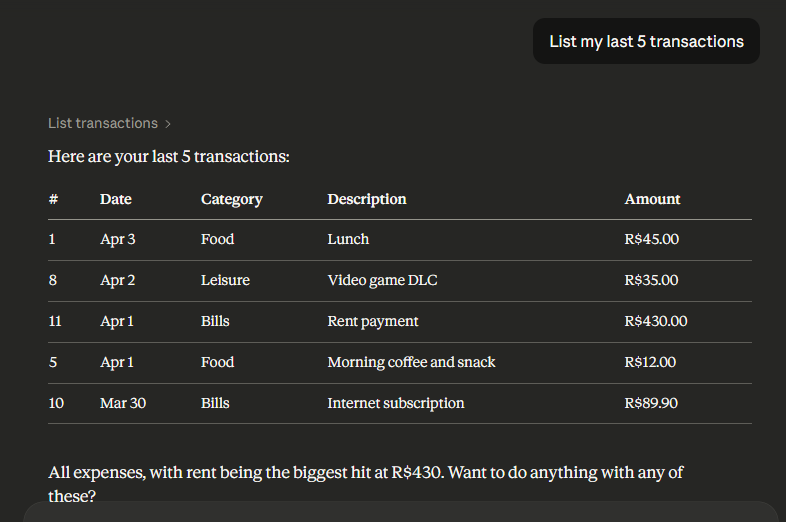Viewport: 786px width, 522px height.
Task: Click the # column header
Action: coord(53,199)
